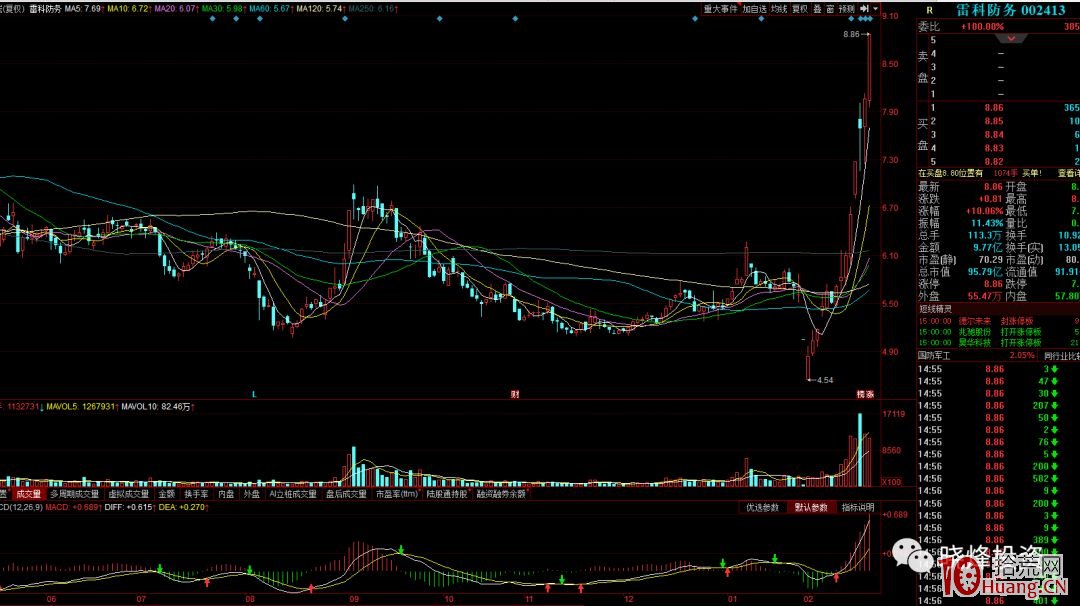Click 优选参数 optimized parameters button

click(x=762, y=508)
